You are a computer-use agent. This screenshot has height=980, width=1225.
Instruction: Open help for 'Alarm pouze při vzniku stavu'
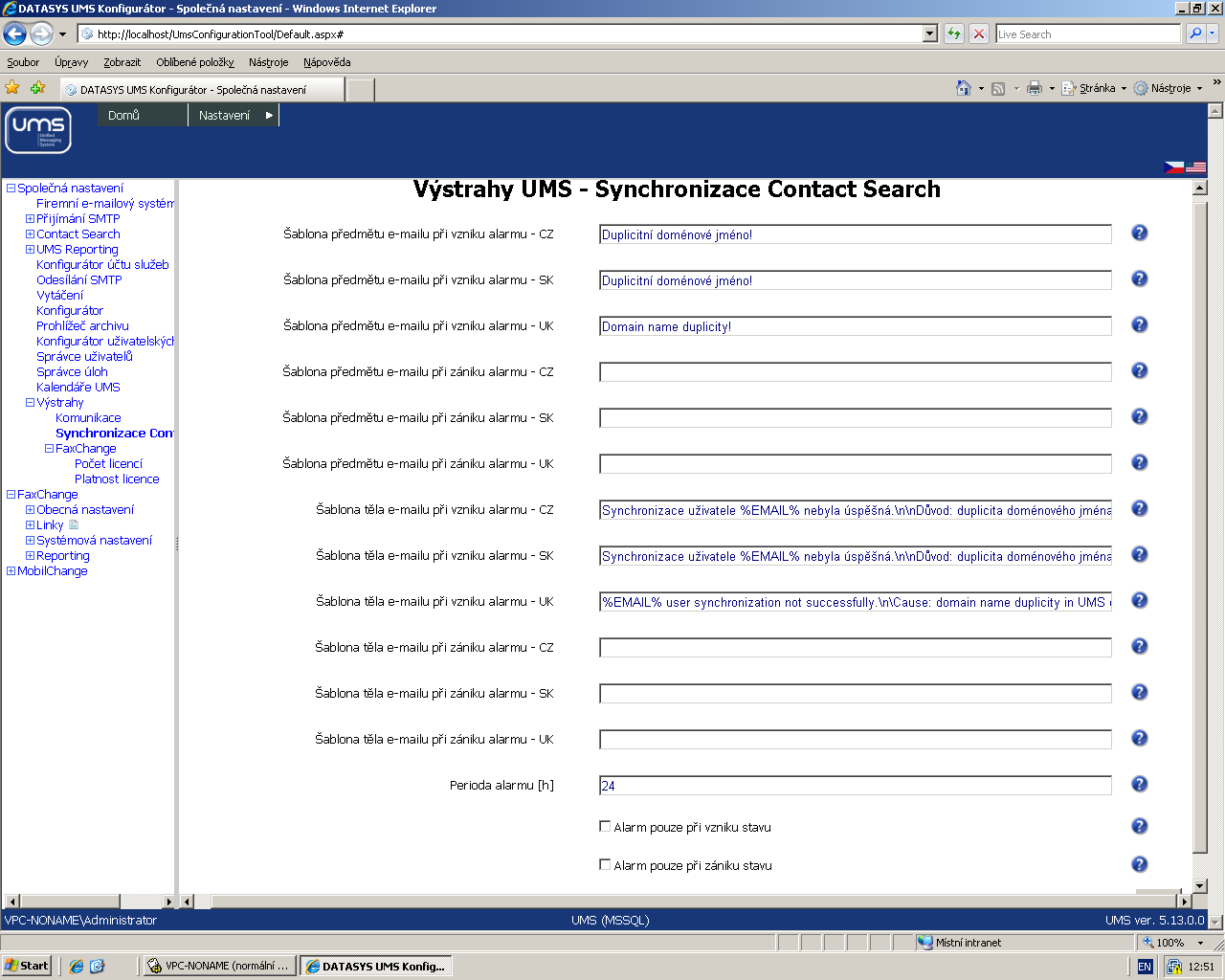1139,826
